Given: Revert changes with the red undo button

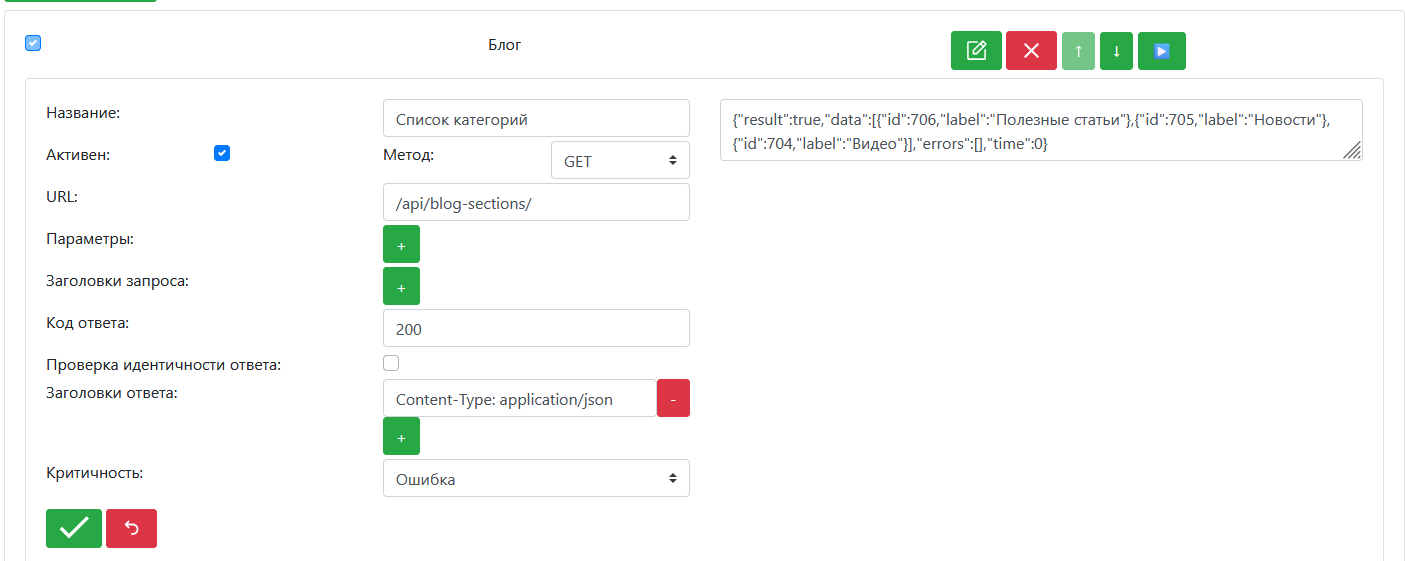Looking at the screenshot, I should coord(131,529).
